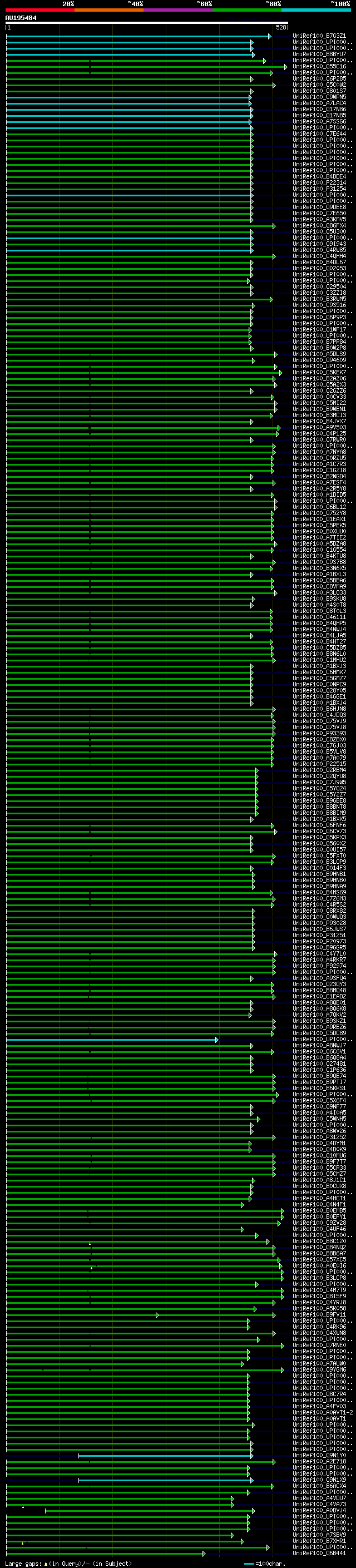The height and width of the screenshot is (1568, 356).
Task: Select hit UniRef100_O94609
Action: coord(319,360)
